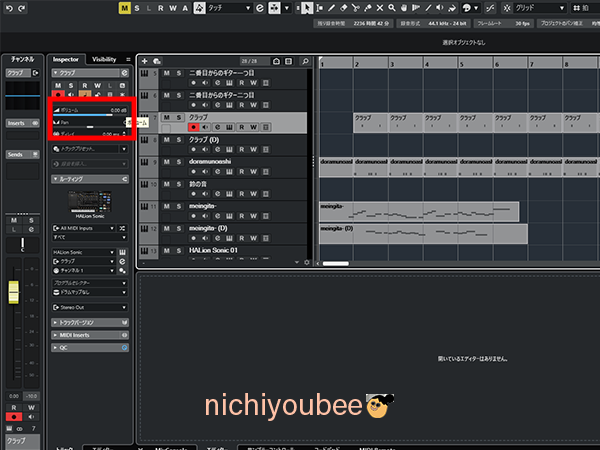The height and width of the screenshot is (450, 600).
Task: Toggle record enable on クラップ track
Action: click(193, 127)
